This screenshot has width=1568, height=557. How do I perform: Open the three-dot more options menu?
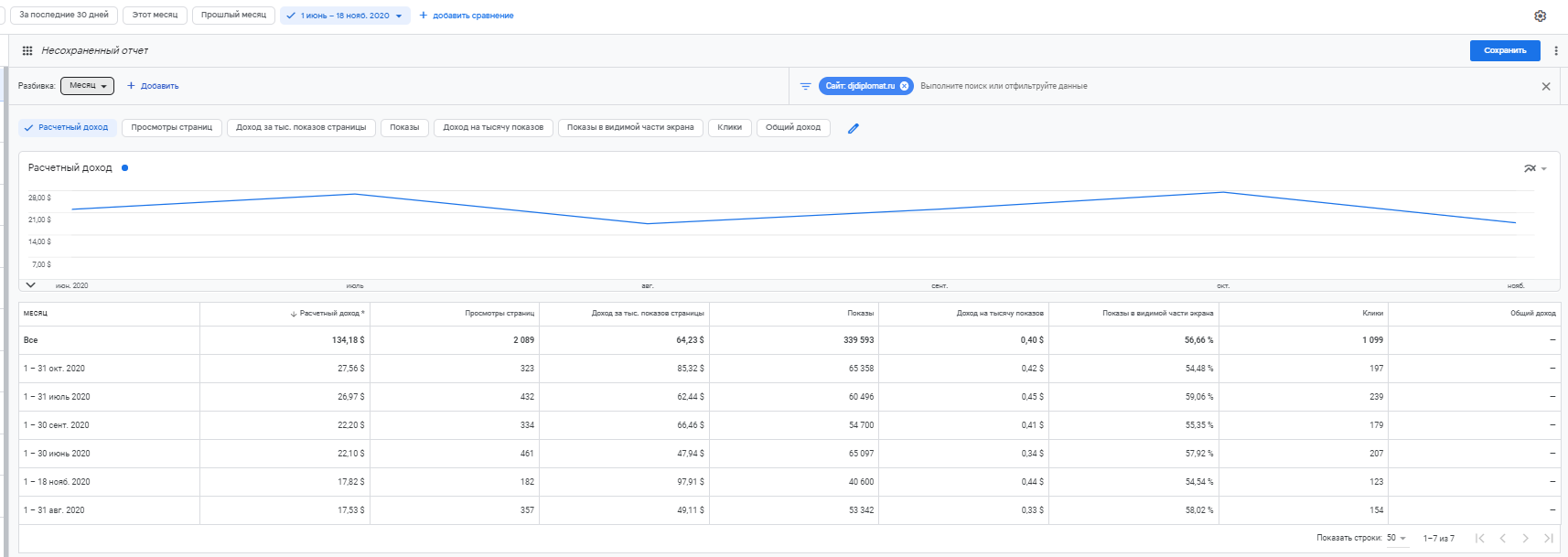tap(1556, 51)
